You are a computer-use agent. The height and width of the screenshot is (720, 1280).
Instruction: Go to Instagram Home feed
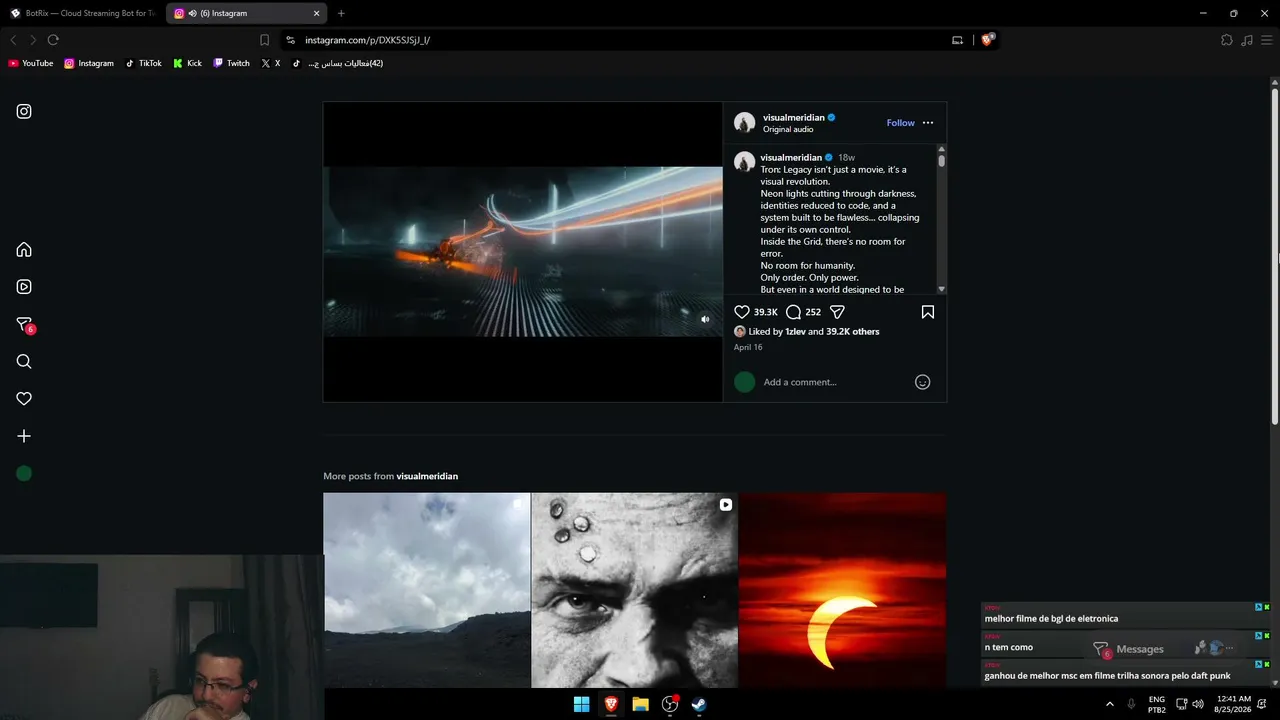pos(24,250)
